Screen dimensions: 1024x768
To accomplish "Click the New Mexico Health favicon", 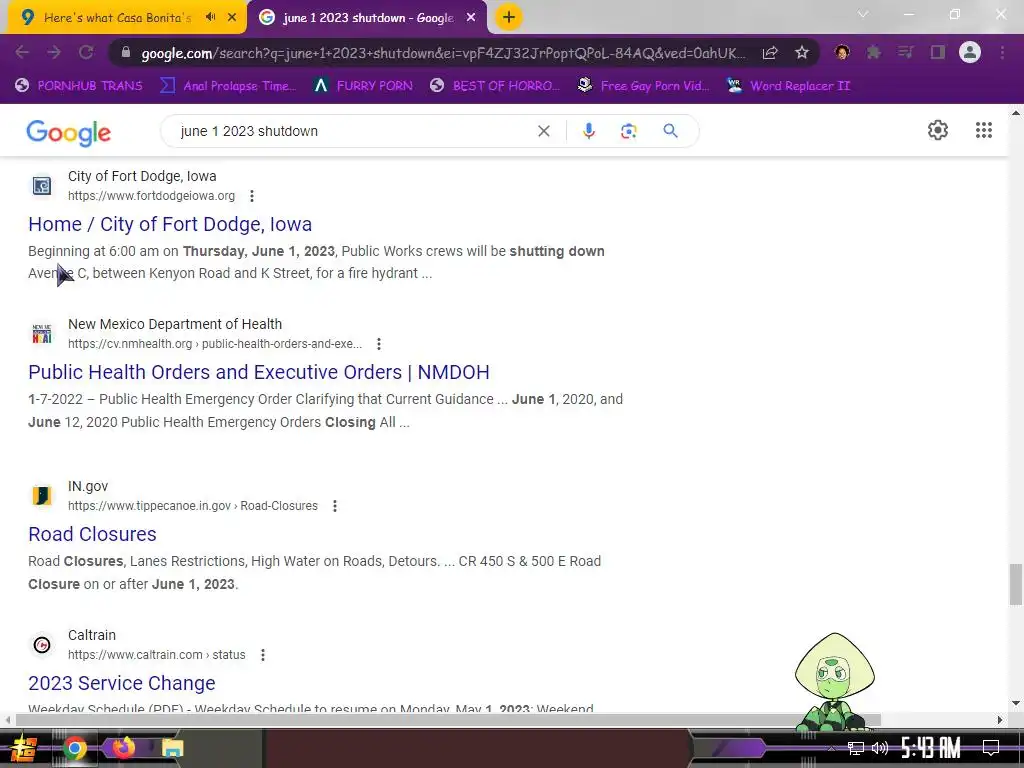I will (42, 334).
